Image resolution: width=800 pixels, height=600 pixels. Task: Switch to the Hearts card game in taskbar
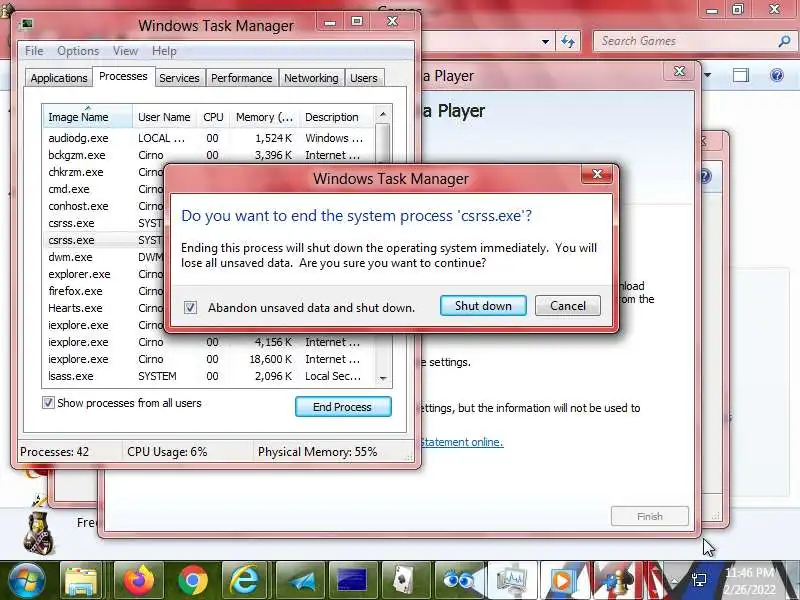[406, 581]
